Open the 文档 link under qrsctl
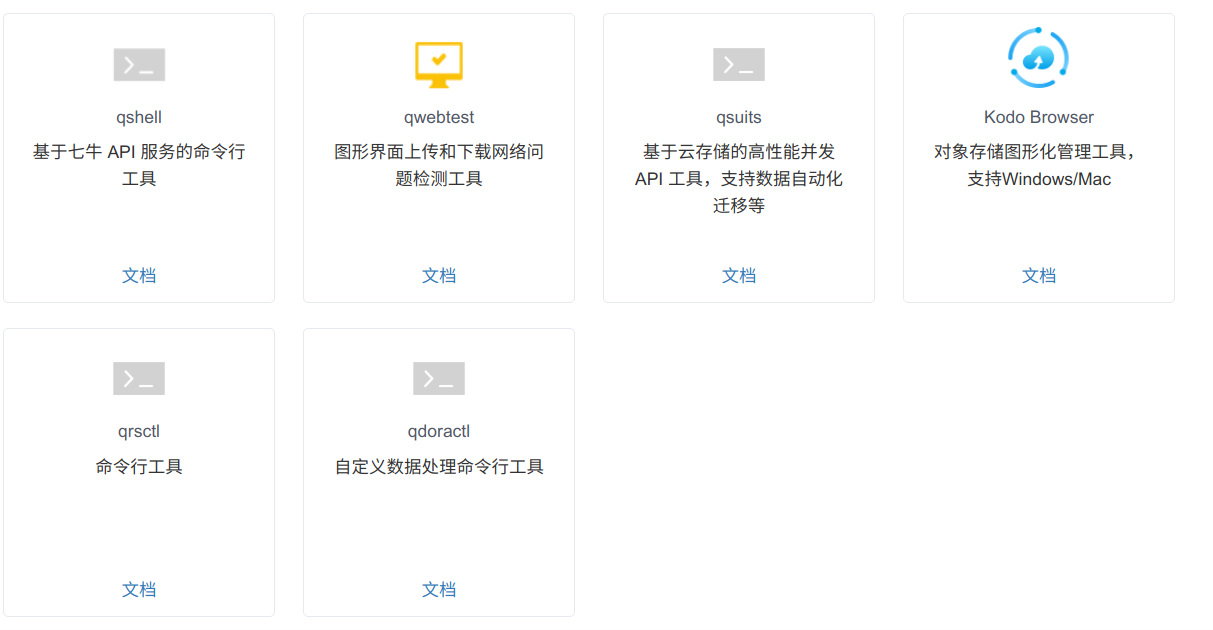 139,590
